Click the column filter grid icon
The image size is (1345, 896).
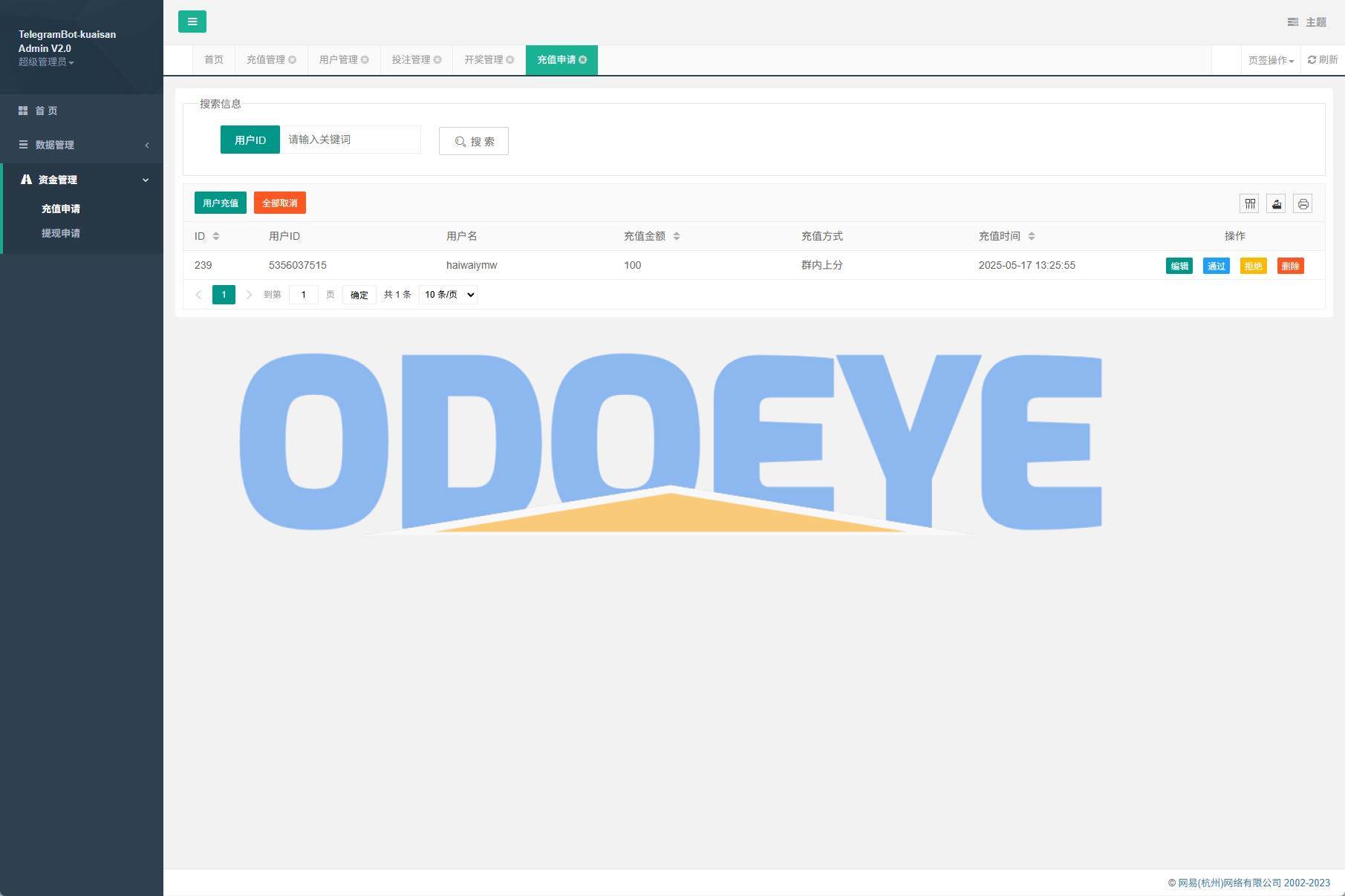[x=1250, y=203]
